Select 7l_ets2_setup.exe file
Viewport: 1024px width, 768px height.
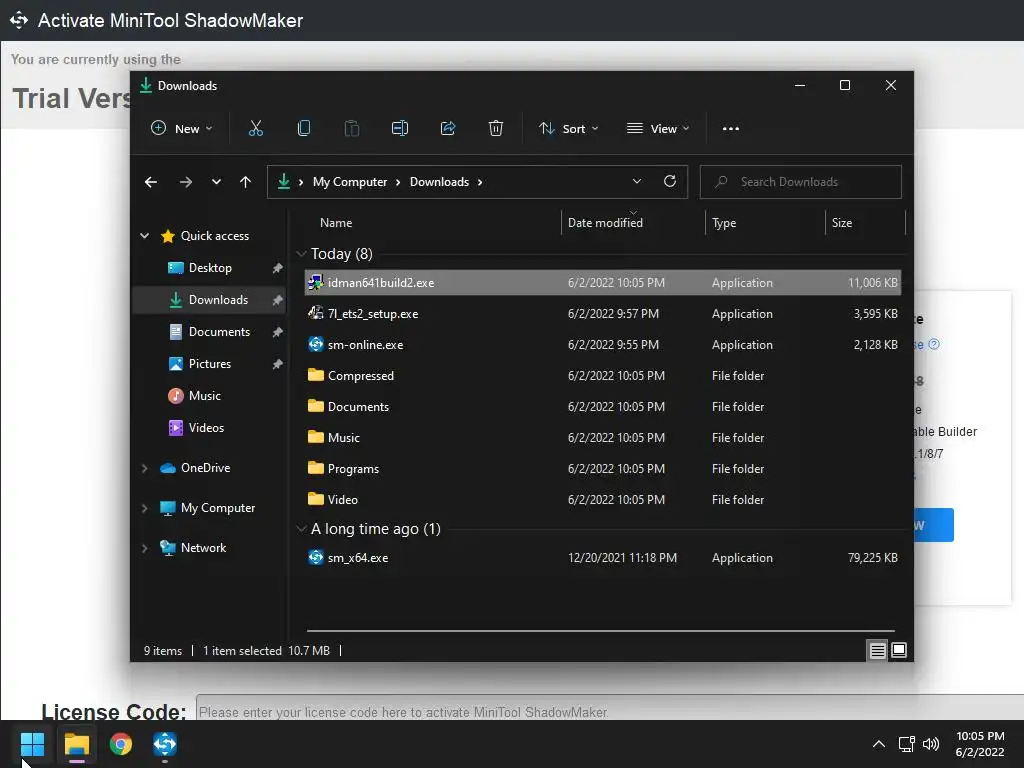603,314
